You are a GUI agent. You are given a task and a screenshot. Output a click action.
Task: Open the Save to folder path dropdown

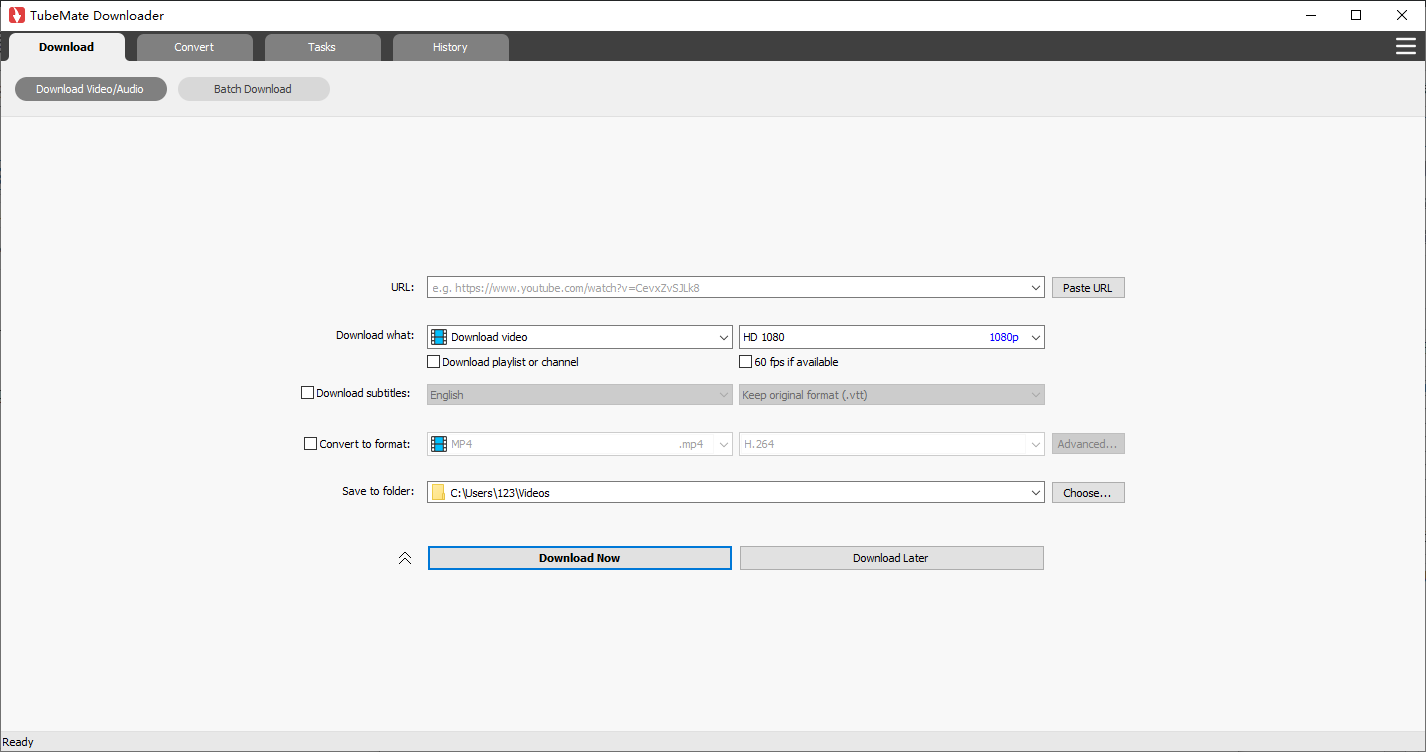pos(1036,492)
